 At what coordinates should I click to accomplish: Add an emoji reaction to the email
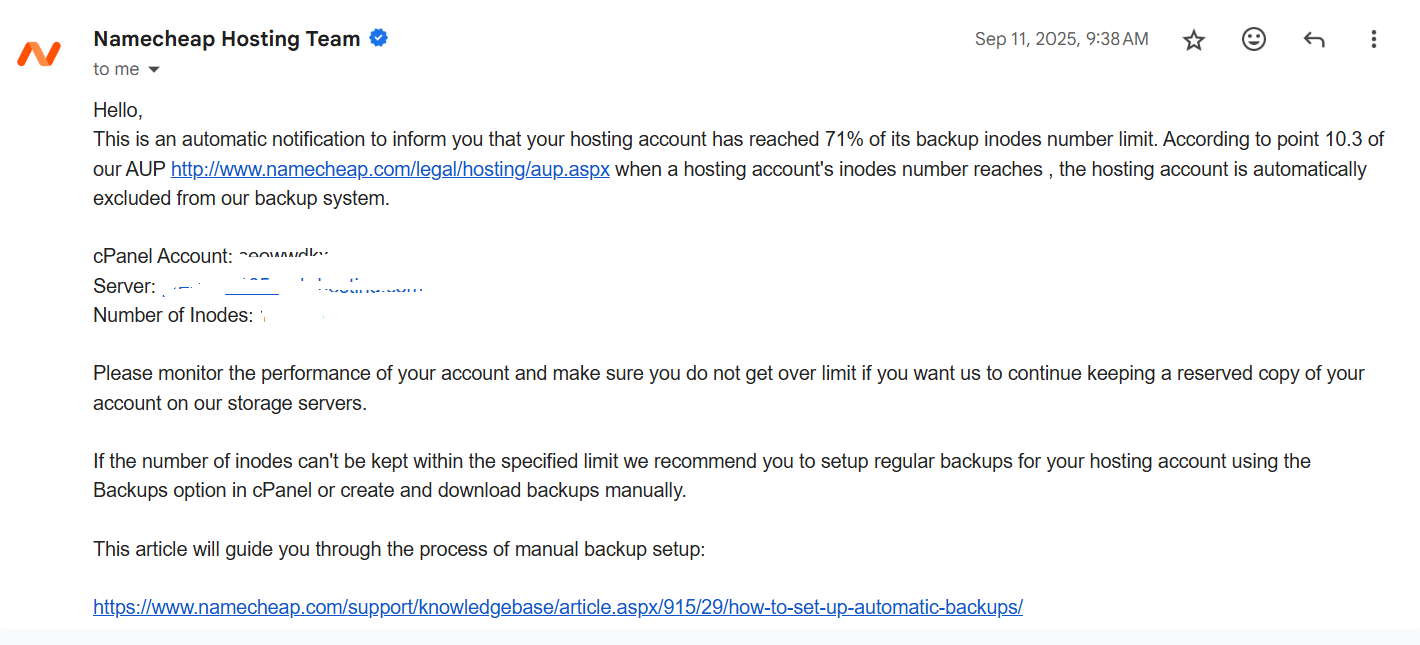(x=1253, y=40)
